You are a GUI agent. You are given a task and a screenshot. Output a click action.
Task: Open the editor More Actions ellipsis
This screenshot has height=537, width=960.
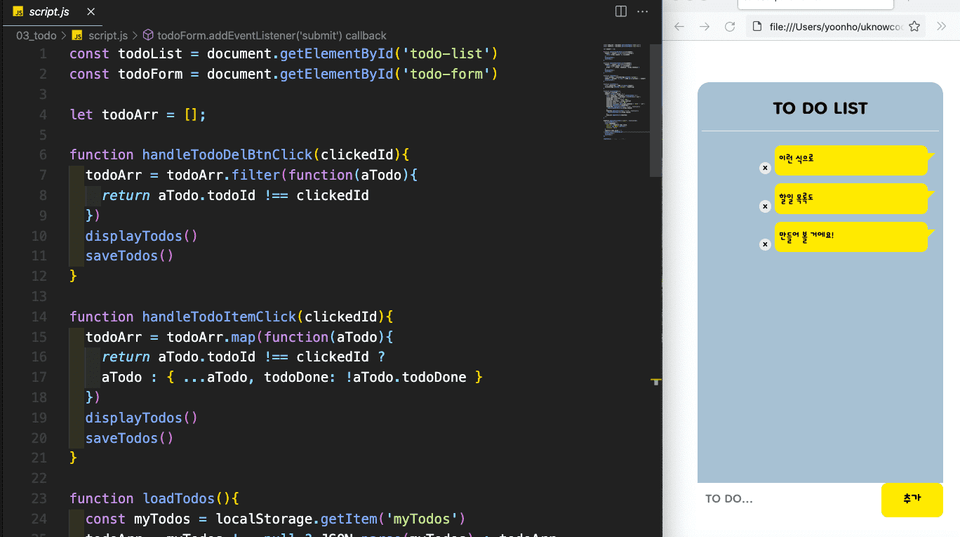click(642, 11)
